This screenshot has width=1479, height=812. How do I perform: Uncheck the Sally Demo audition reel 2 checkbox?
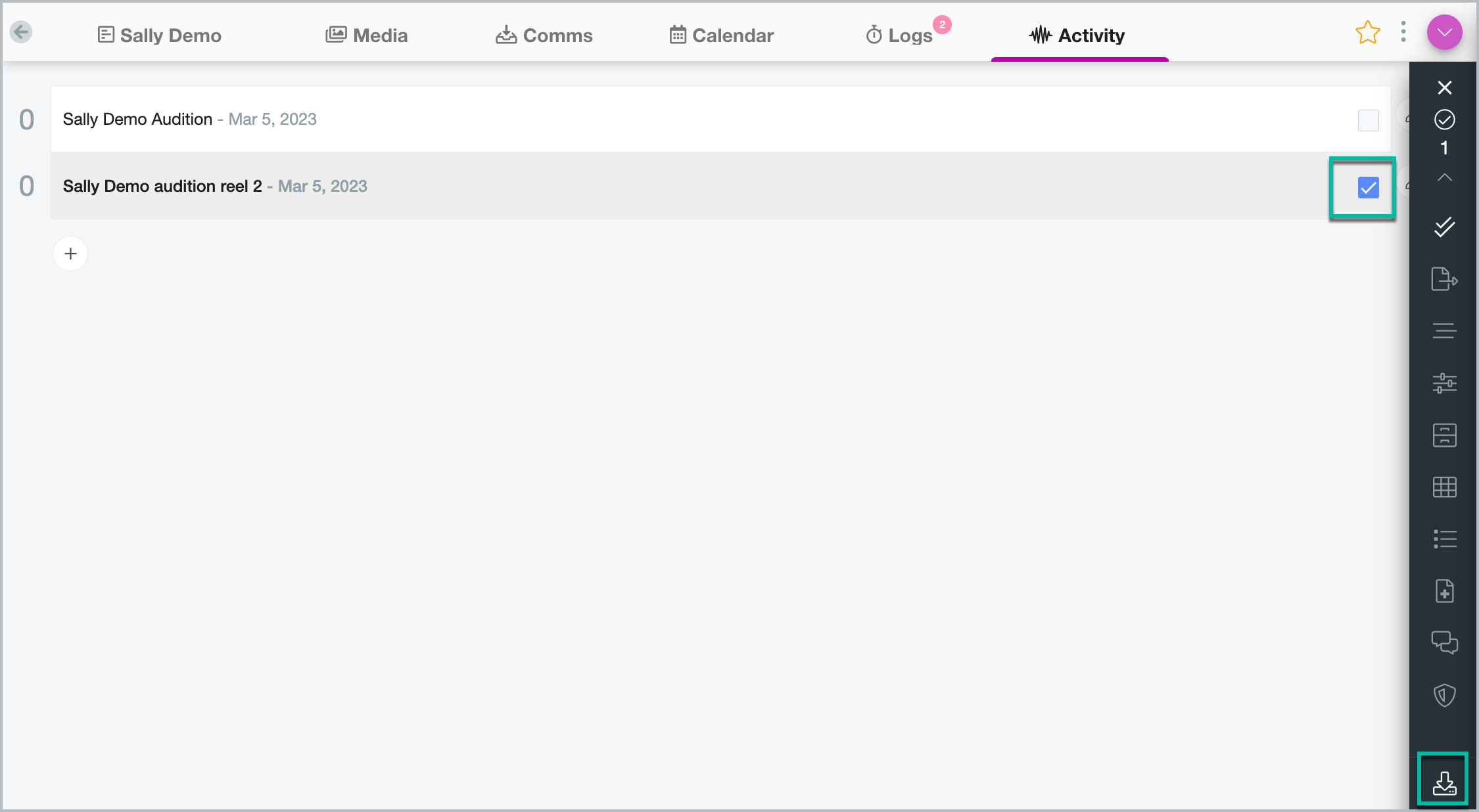point(1368,188)
